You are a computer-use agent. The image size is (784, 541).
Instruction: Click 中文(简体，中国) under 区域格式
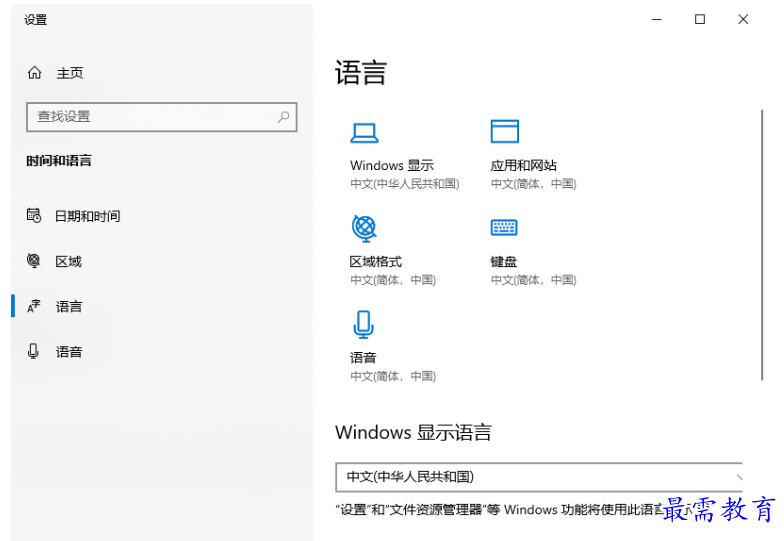click(393, 280)
